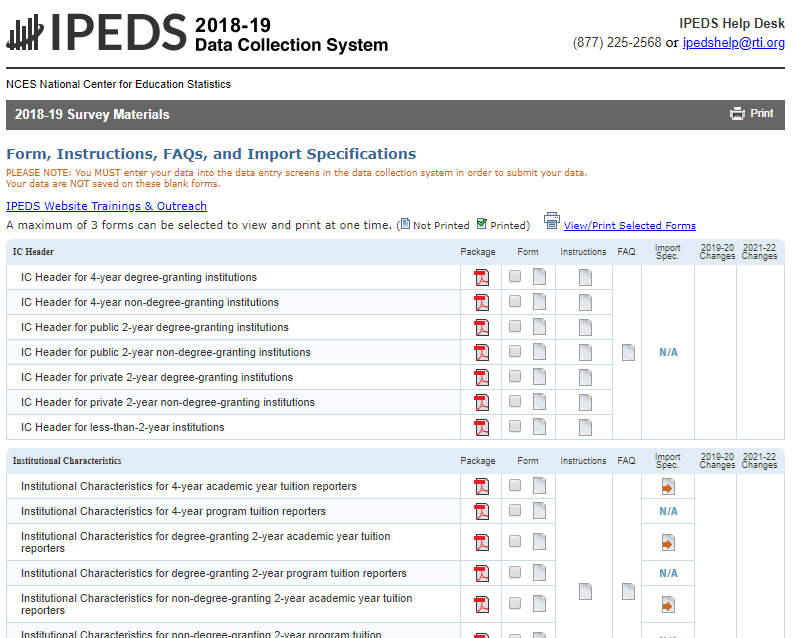Screen dimensions: 799x638
Task: Click View/Print Selected Forms link
Action: click(629, 226)
